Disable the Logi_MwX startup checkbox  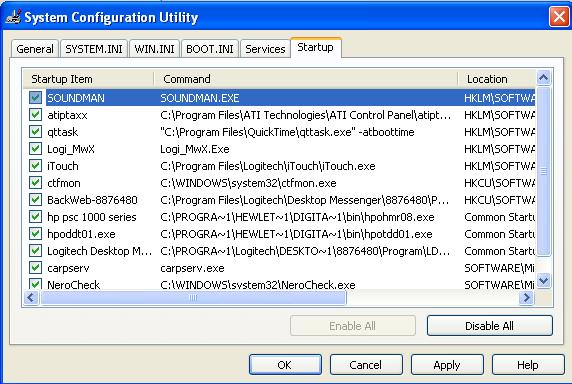(35, 149)
